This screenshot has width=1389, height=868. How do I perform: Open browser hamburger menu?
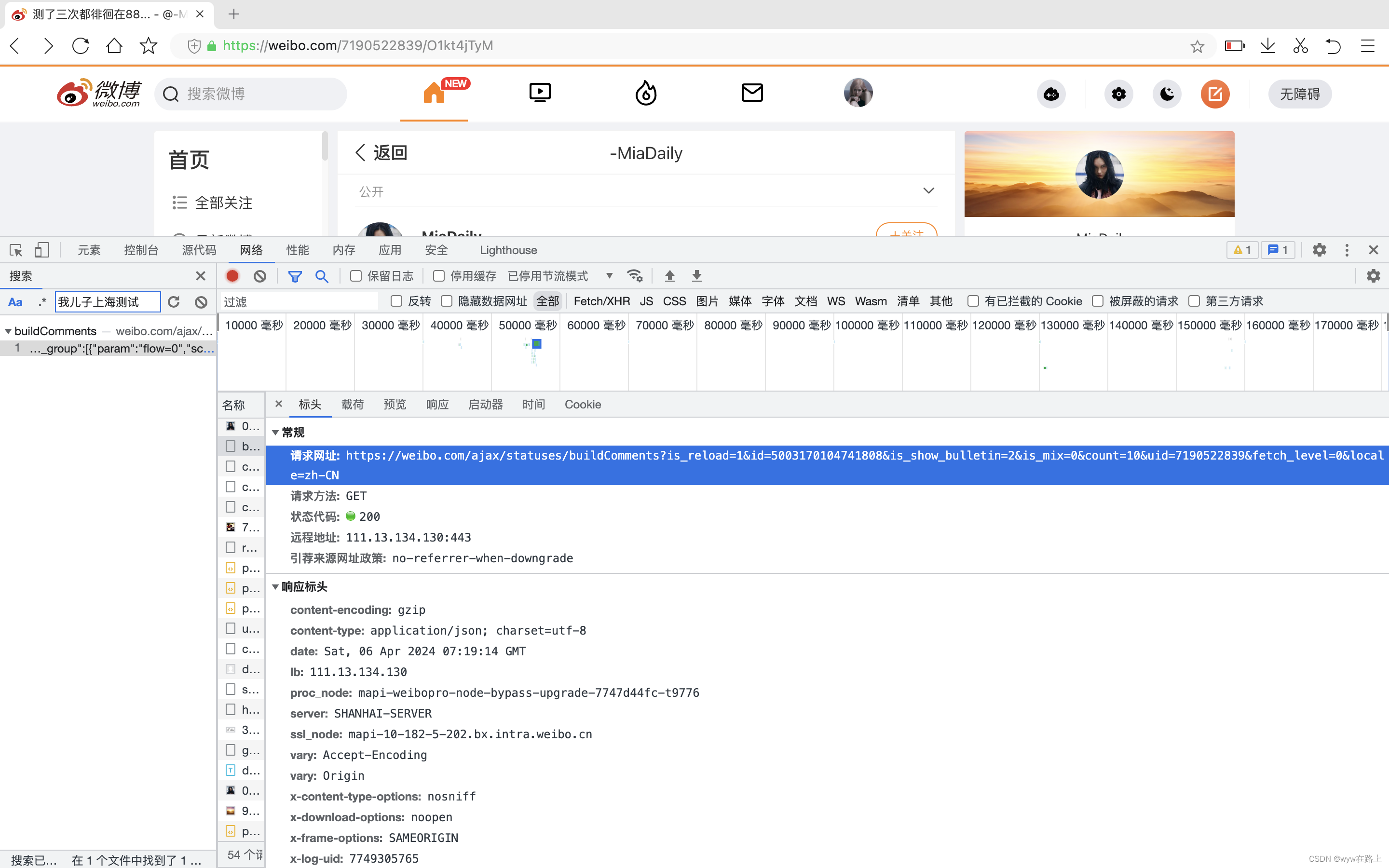point(1368,45)
